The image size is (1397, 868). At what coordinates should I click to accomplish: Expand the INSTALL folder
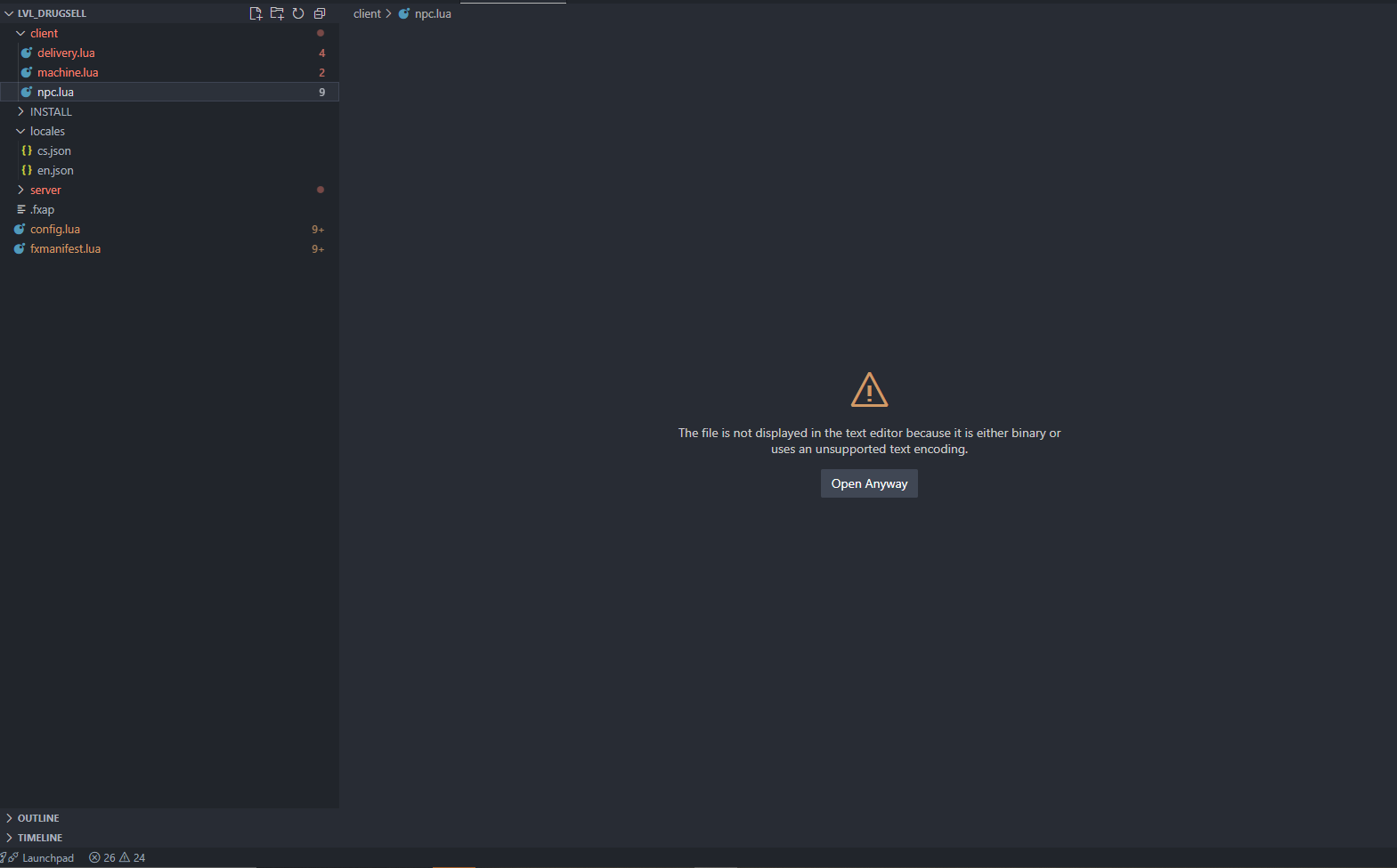169,111
